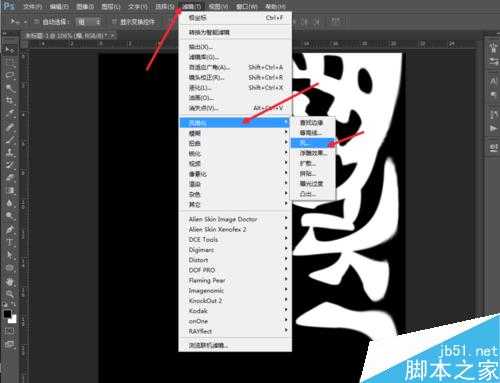Image resolution: width=500 pixels, height=383 pixels.
Task: Select the untitled document tab
Action: [70, 35]
